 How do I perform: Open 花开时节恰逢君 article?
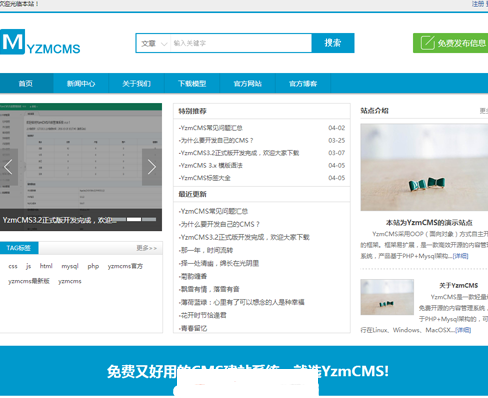point(202,315)
